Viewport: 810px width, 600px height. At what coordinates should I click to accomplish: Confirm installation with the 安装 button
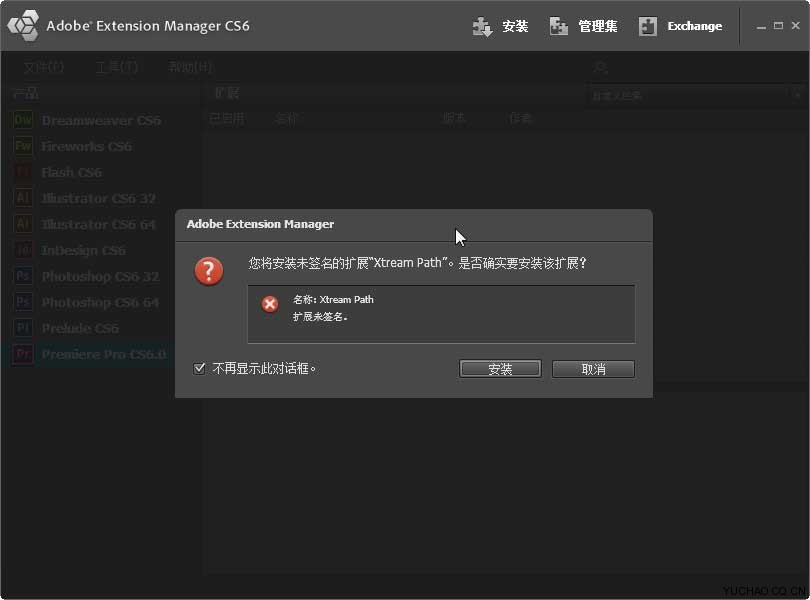pyautogui.click(x=499, y=368)
